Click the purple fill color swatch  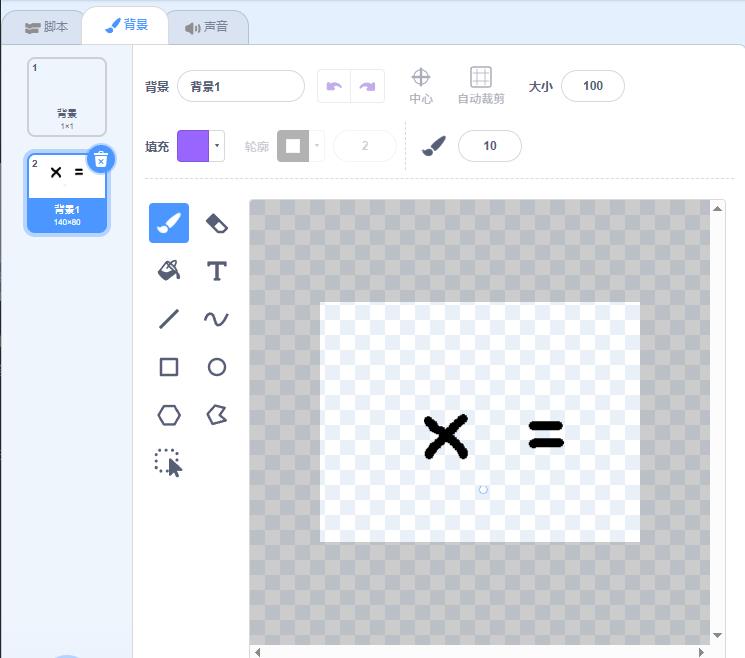coord(193,146)
